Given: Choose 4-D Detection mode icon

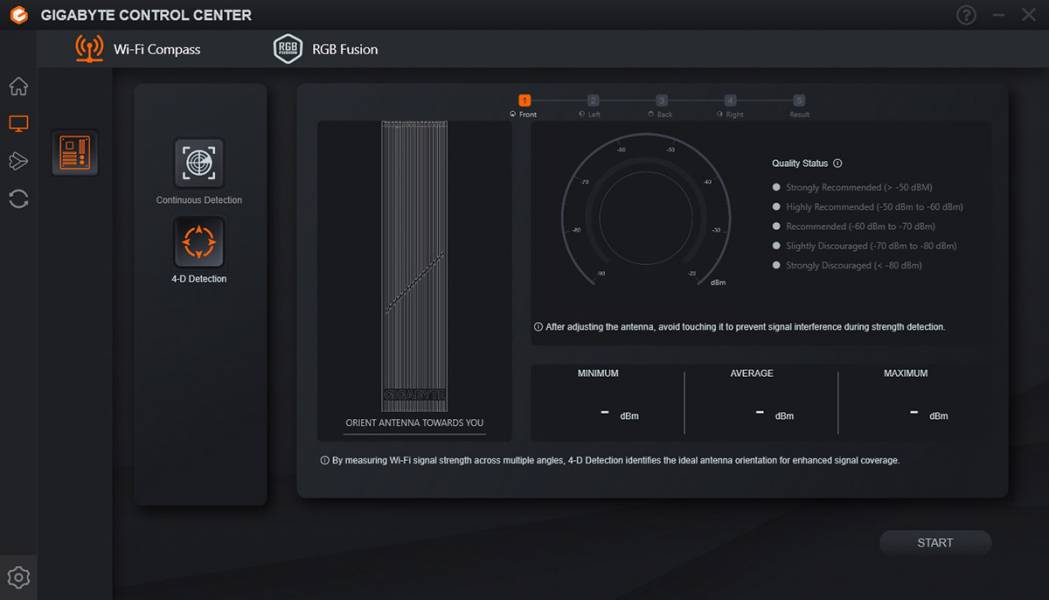Looking at the screenshot, I should 199,241.
